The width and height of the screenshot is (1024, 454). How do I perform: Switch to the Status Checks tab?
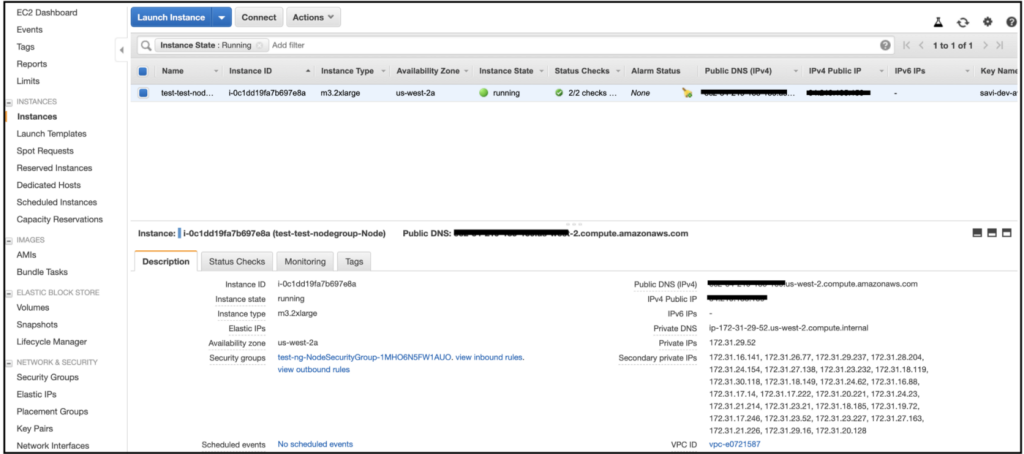point(237,261)
